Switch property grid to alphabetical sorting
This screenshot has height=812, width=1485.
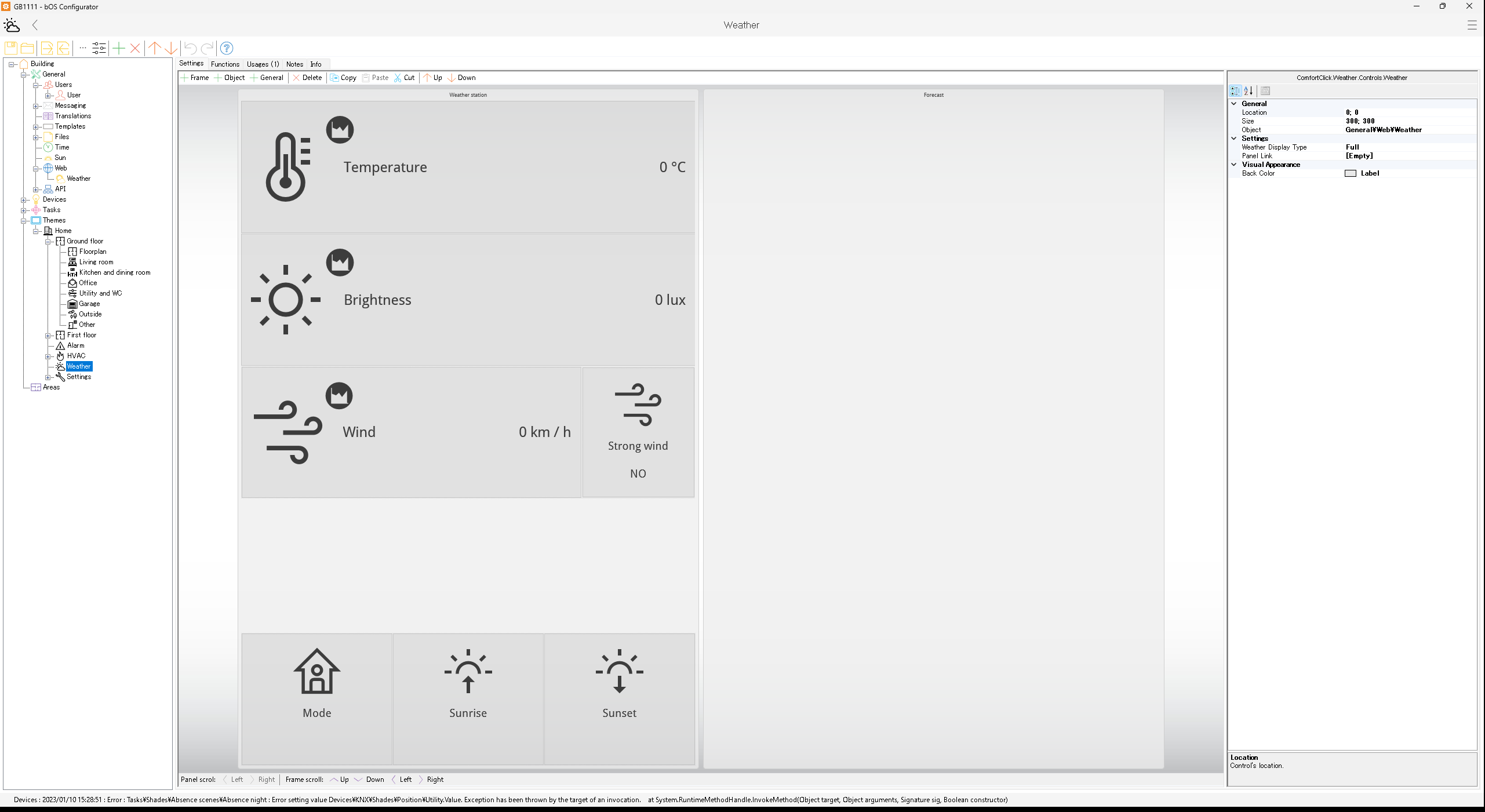(x=1249, y=91)
